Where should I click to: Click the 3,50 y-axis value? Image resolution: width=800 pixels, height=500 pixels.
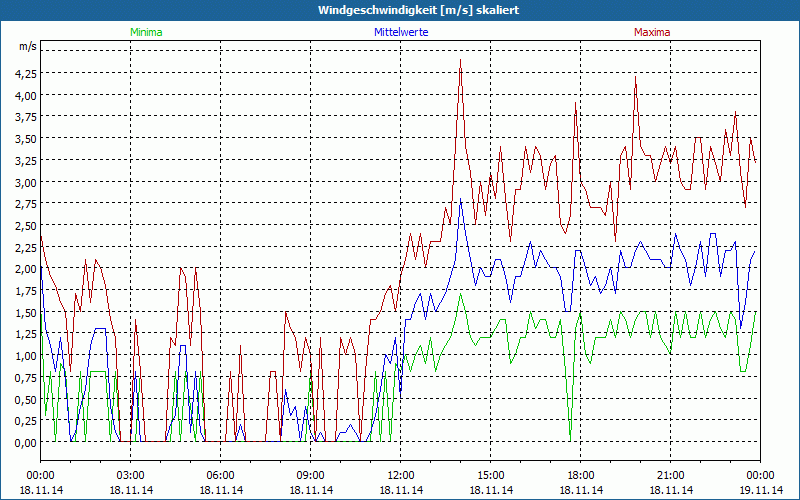coord(26,139)
